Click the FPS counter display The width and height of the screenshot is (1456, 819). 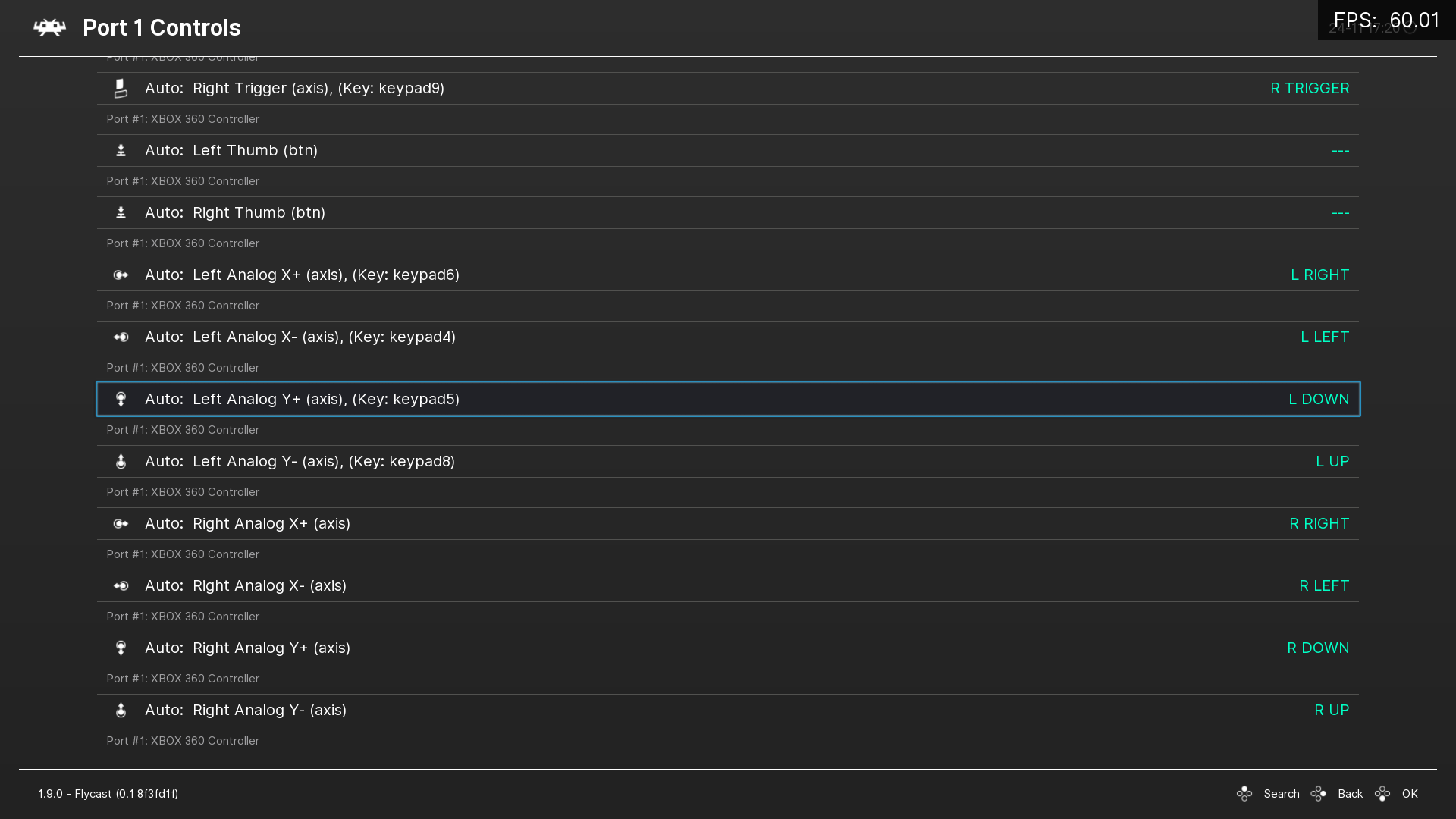coord(1387,20)
